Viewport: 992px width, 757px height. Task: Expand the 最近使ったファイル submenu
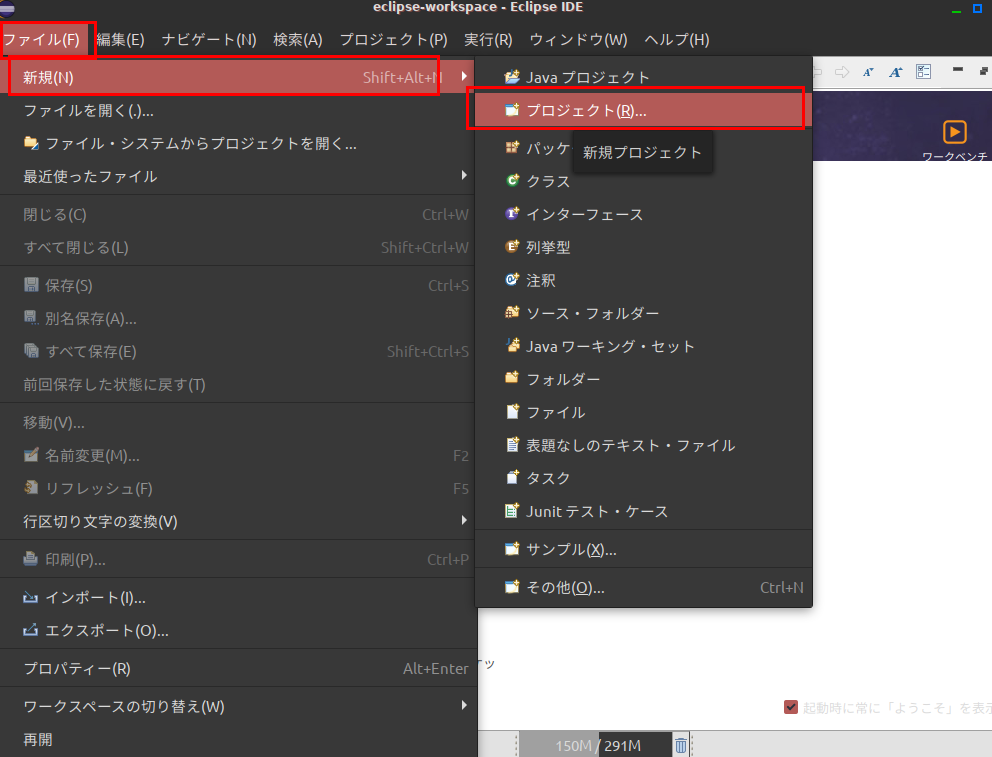(x=464, y=175)
